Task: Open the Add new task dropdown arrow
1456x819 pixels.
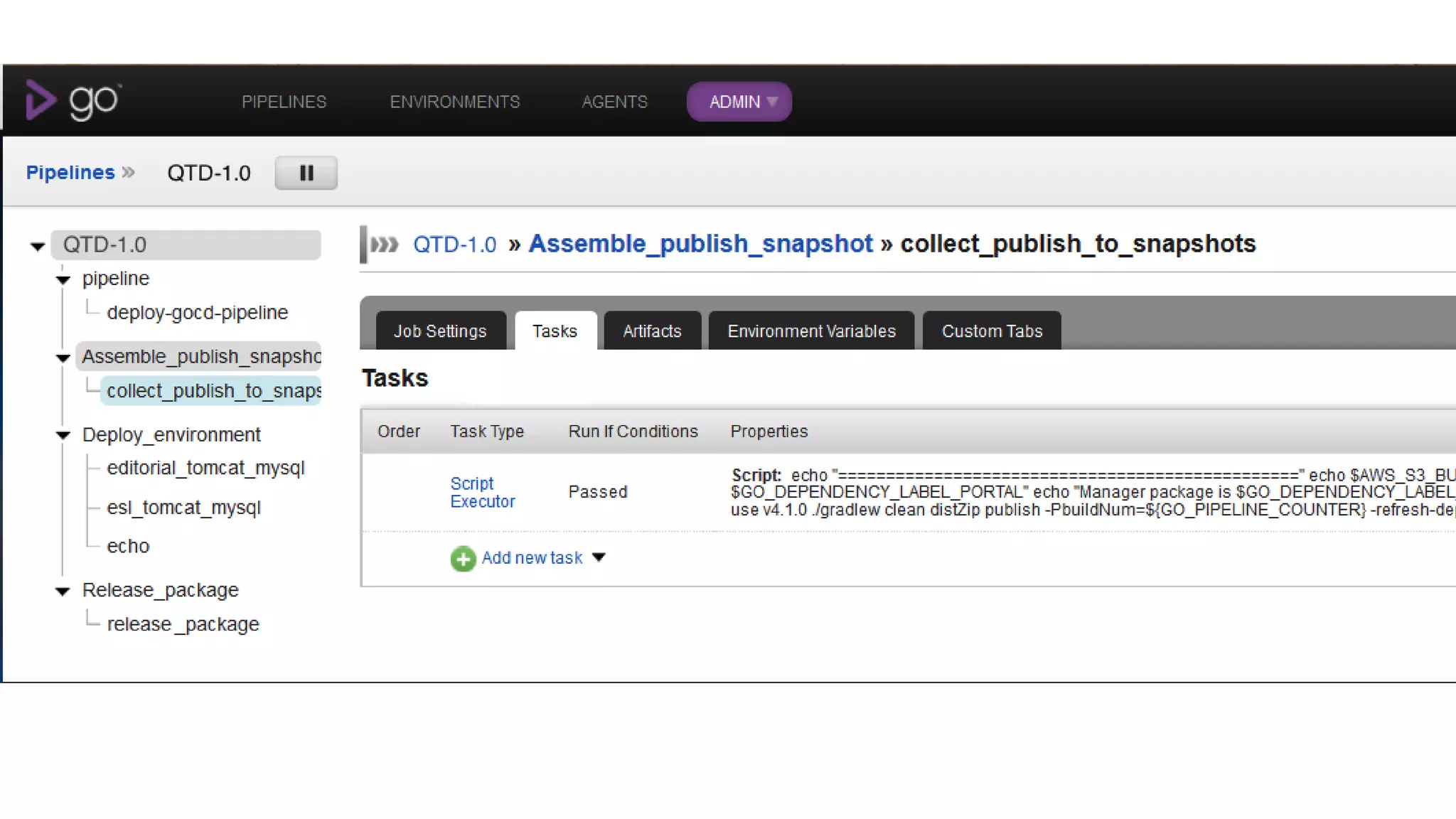Action: pos(599,557)
